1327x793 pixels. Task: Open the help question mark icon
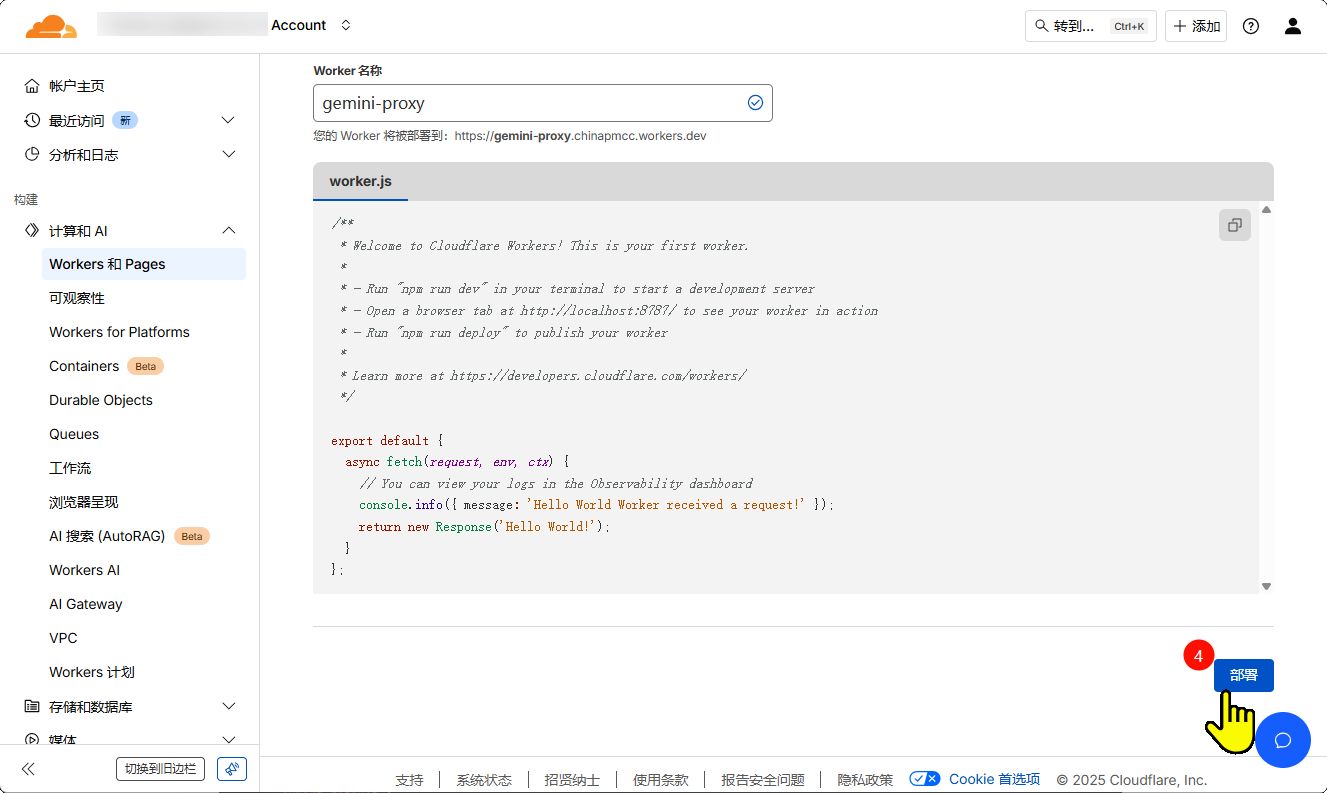coord(1250,26)
